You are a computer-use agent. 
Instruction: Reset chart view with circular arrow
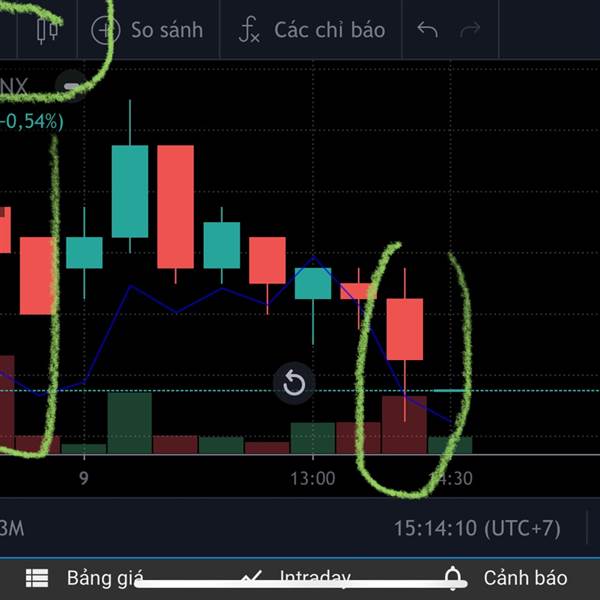294,383
